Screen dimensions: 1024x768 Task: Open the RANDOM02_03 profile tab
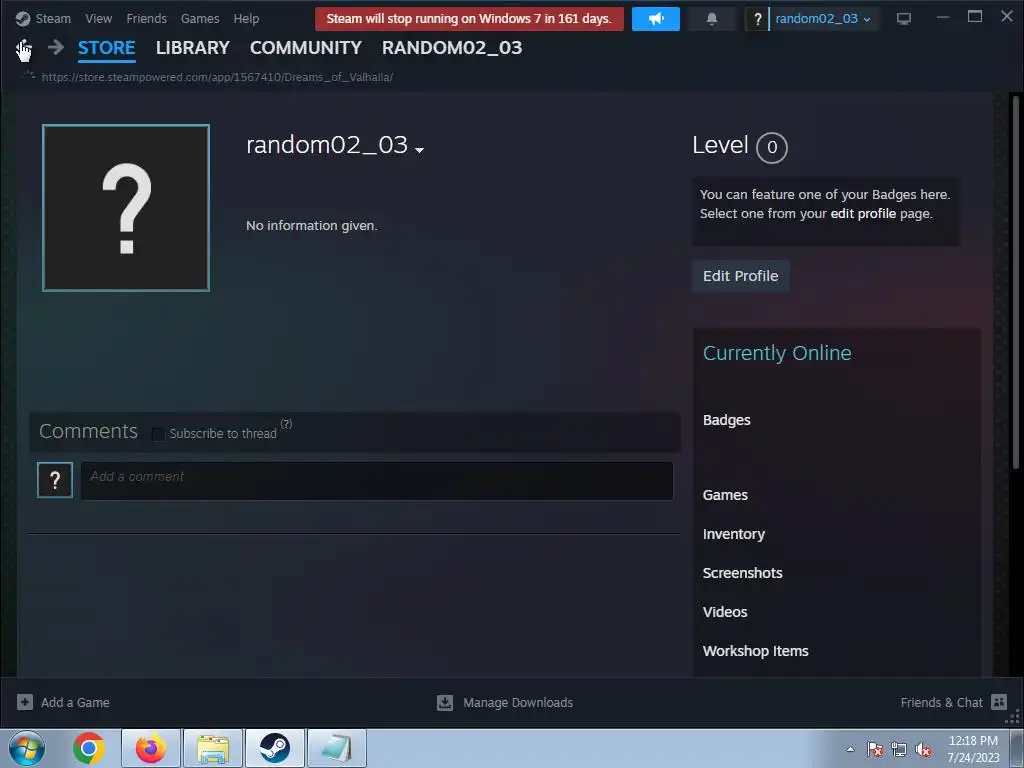click(452, 48)
